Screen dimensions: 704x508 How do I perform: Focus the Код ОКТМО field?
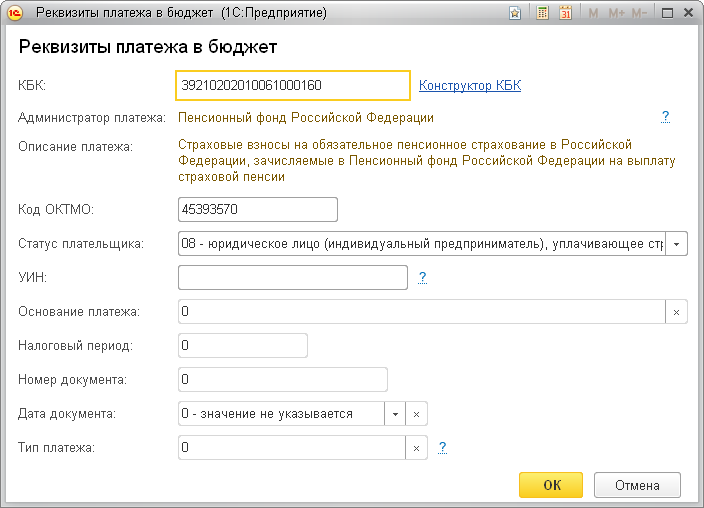coord(257,210)
